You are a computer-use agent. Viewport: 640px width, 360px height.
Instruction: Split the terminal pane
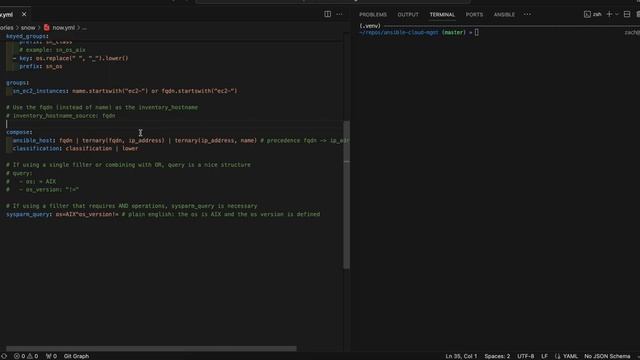(x=627, y=14)
